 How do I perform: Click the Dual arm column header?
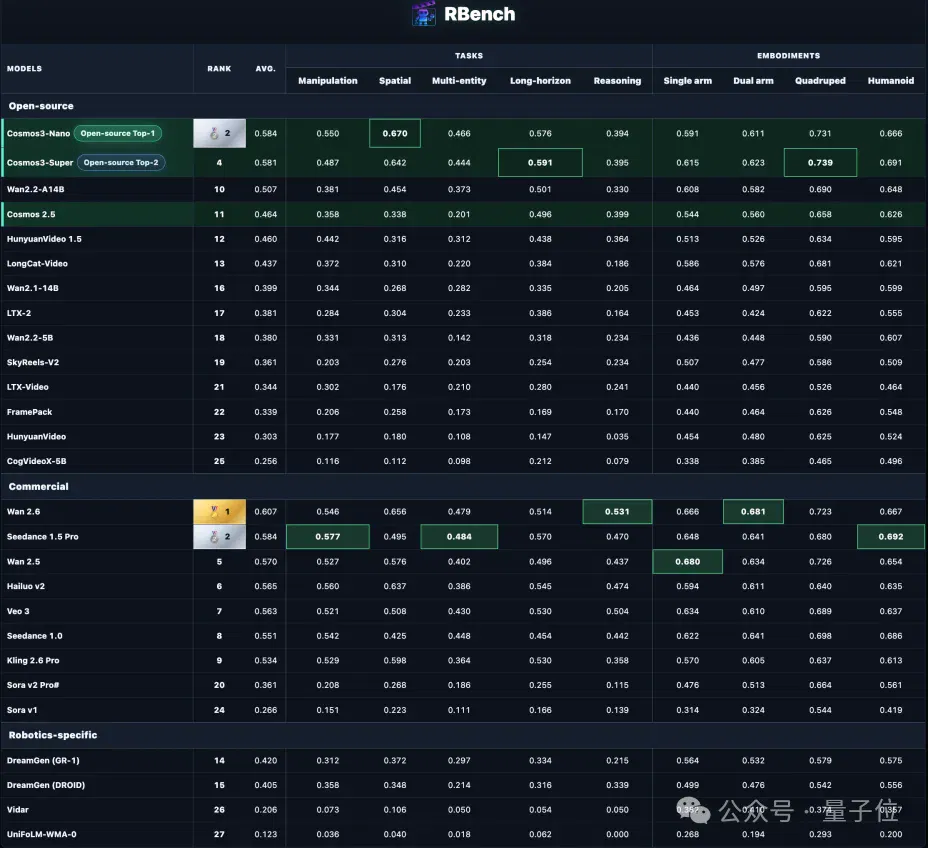753,80
